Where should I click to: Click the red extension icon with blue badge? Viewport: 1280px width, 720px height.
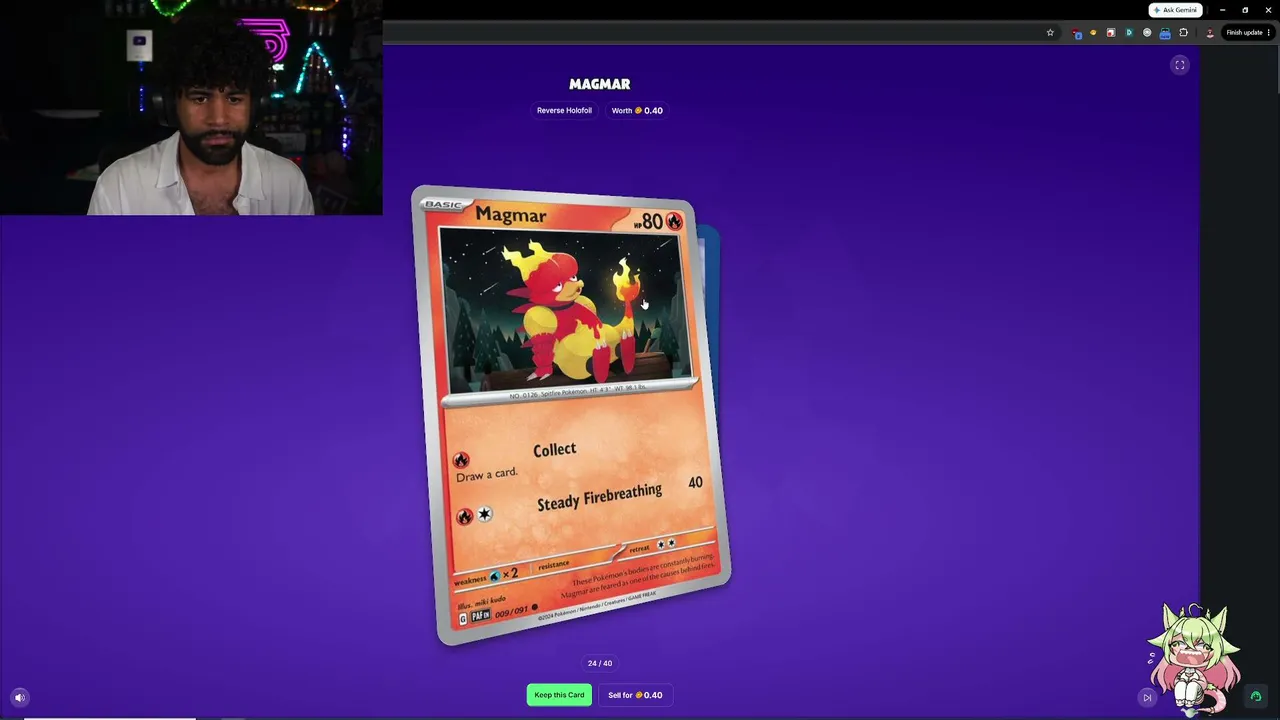click(1076, 33)
